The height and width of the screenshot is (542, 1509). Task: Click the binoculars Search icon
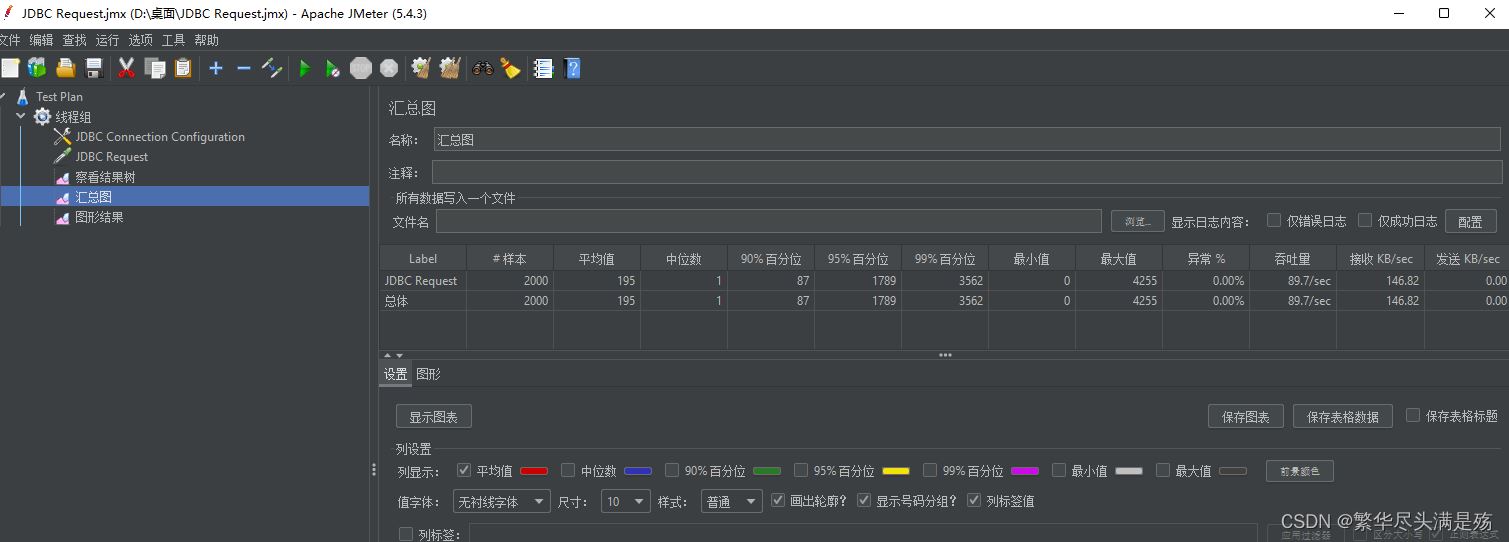coord(483,69)
